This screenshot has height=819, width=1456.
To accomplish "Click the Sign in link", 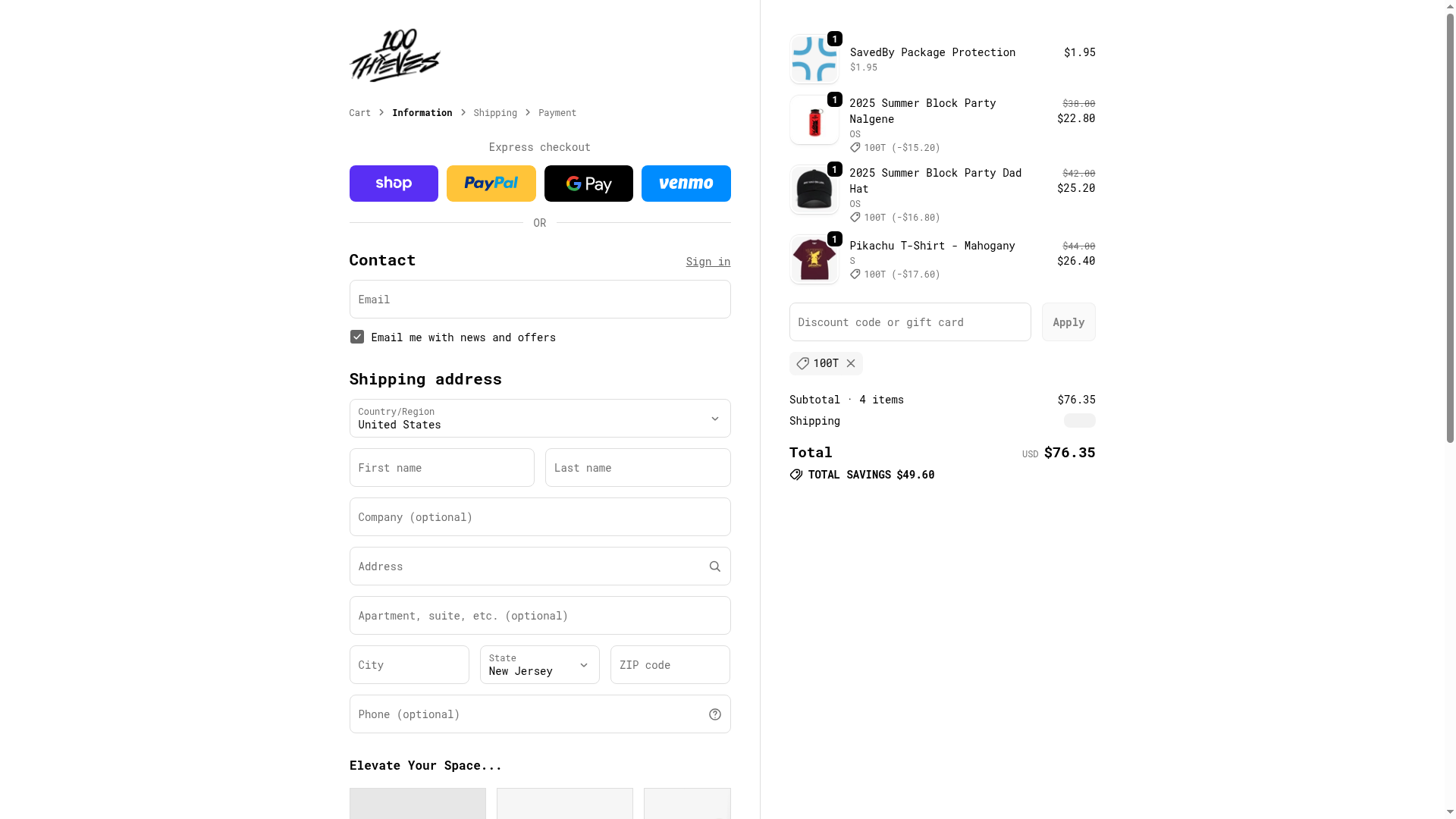I will pyautogui.click(x=708, y=262).
